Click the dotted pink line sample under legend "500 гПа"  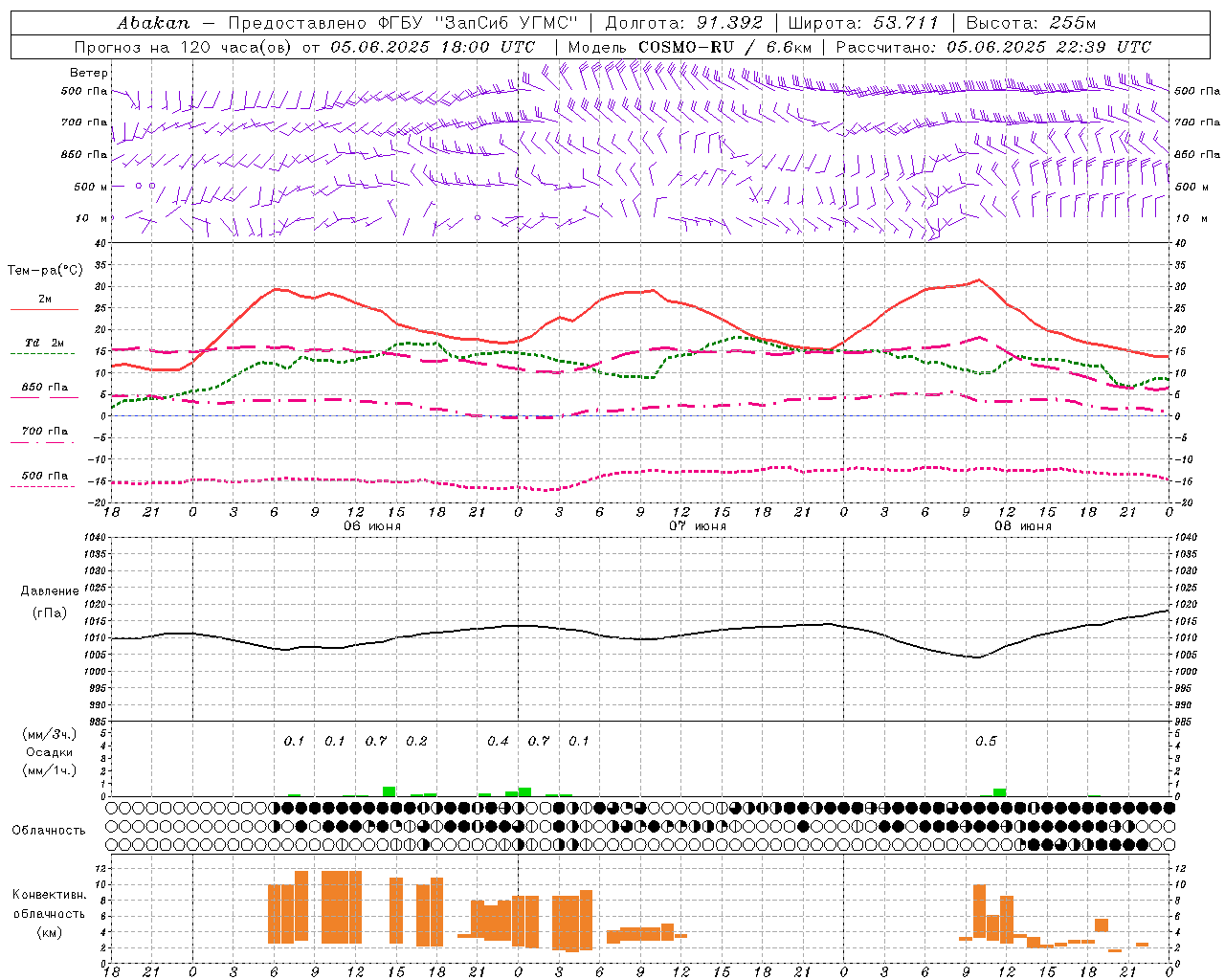tap(42, 486)
